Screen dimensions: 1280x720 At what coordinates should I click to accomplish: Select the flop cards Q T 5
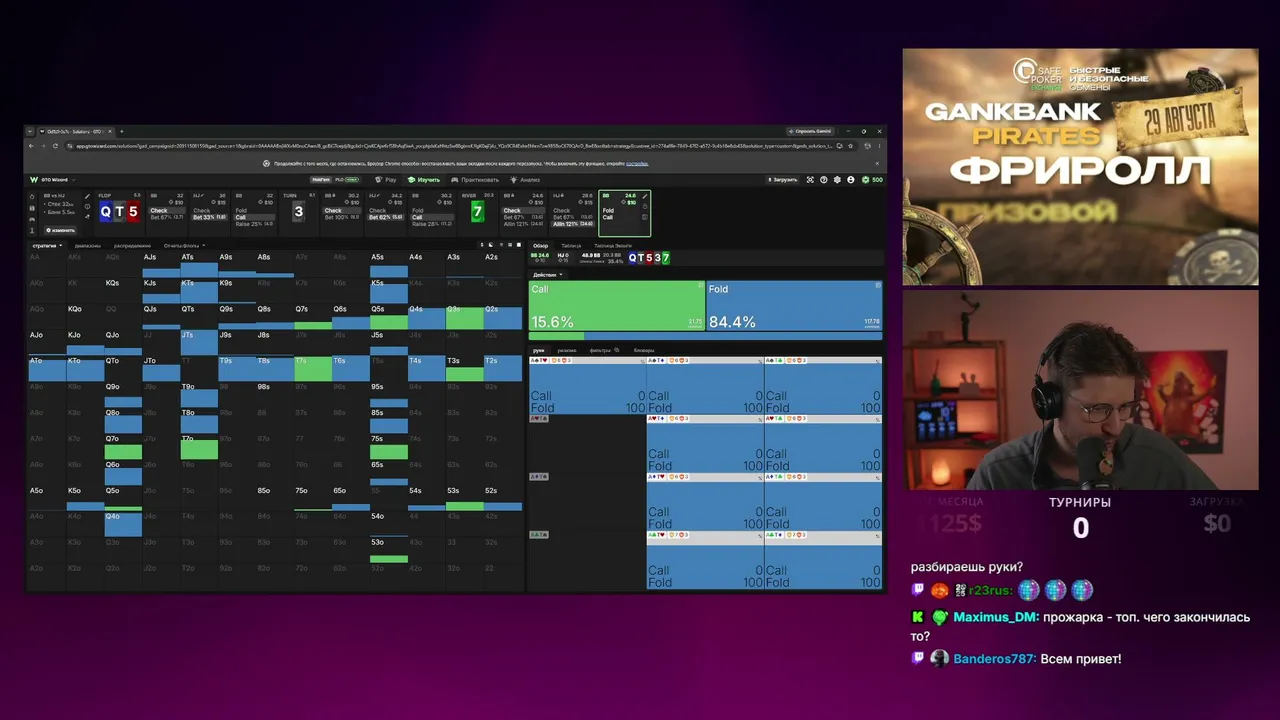tap(119, 211)
